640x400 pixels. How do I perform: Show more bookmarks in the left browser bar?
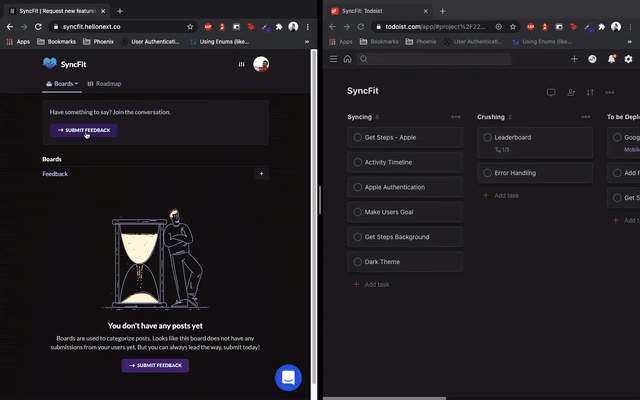307,42
